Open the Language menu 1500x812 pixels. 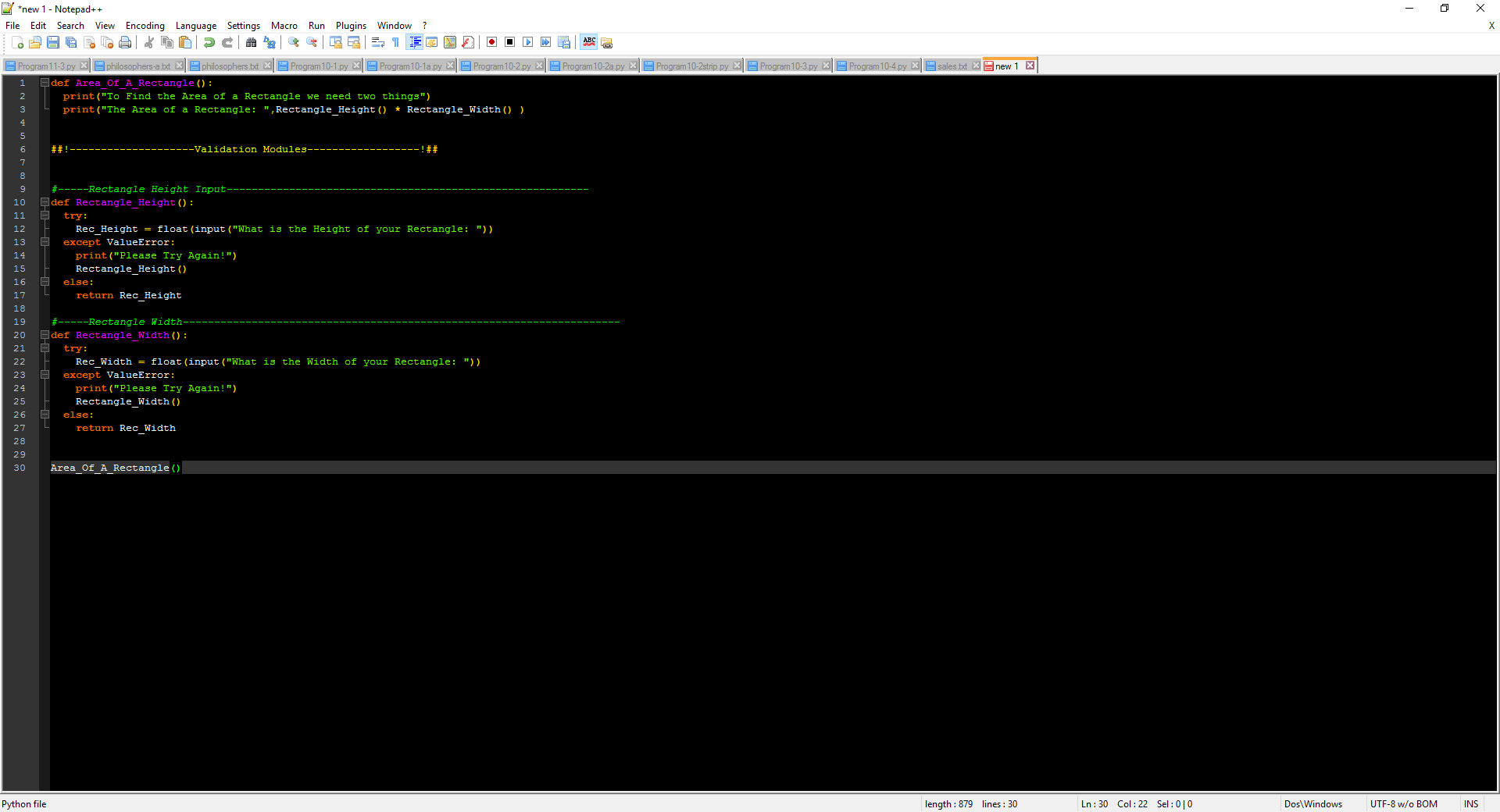[x=195, y=26]
